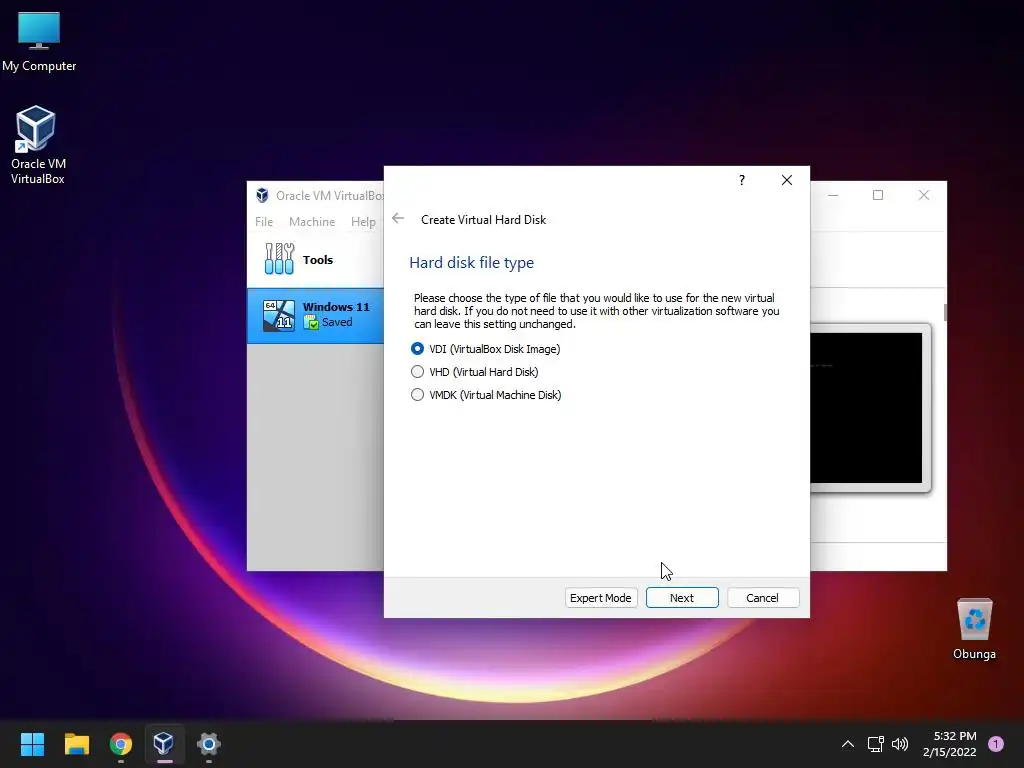The width and height of the screenshot is (1024, 768).
Task: Show hidden tray icons chevron
Action: [848, 744]
